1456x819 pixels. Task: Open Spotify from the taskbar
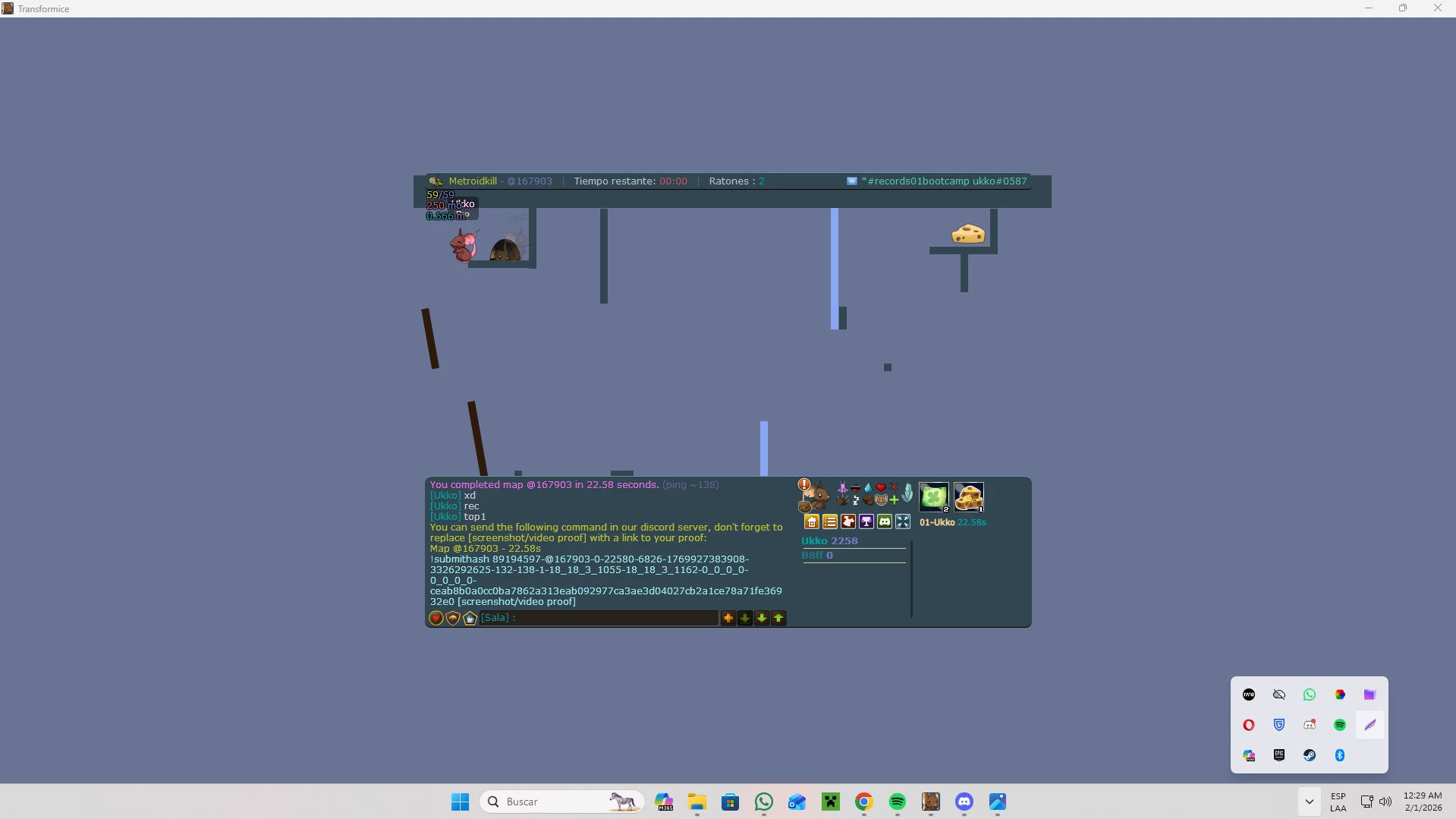tap(898, 802)
